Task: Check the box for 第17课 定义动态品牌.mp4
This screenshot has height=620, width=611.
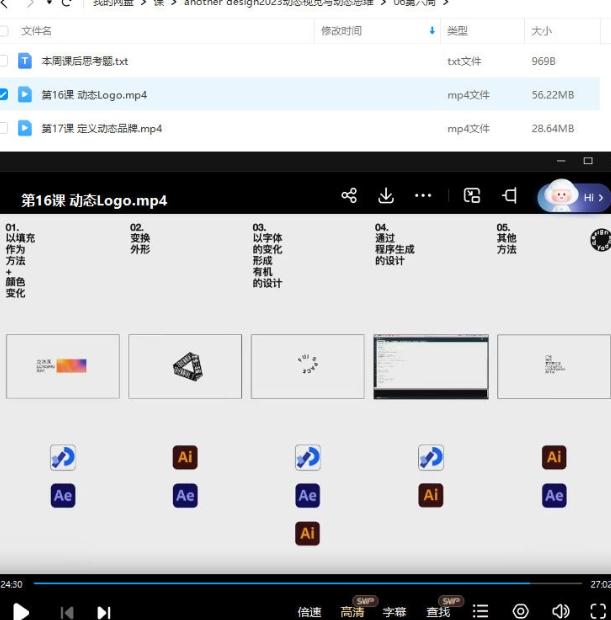Action: point(3,128)
